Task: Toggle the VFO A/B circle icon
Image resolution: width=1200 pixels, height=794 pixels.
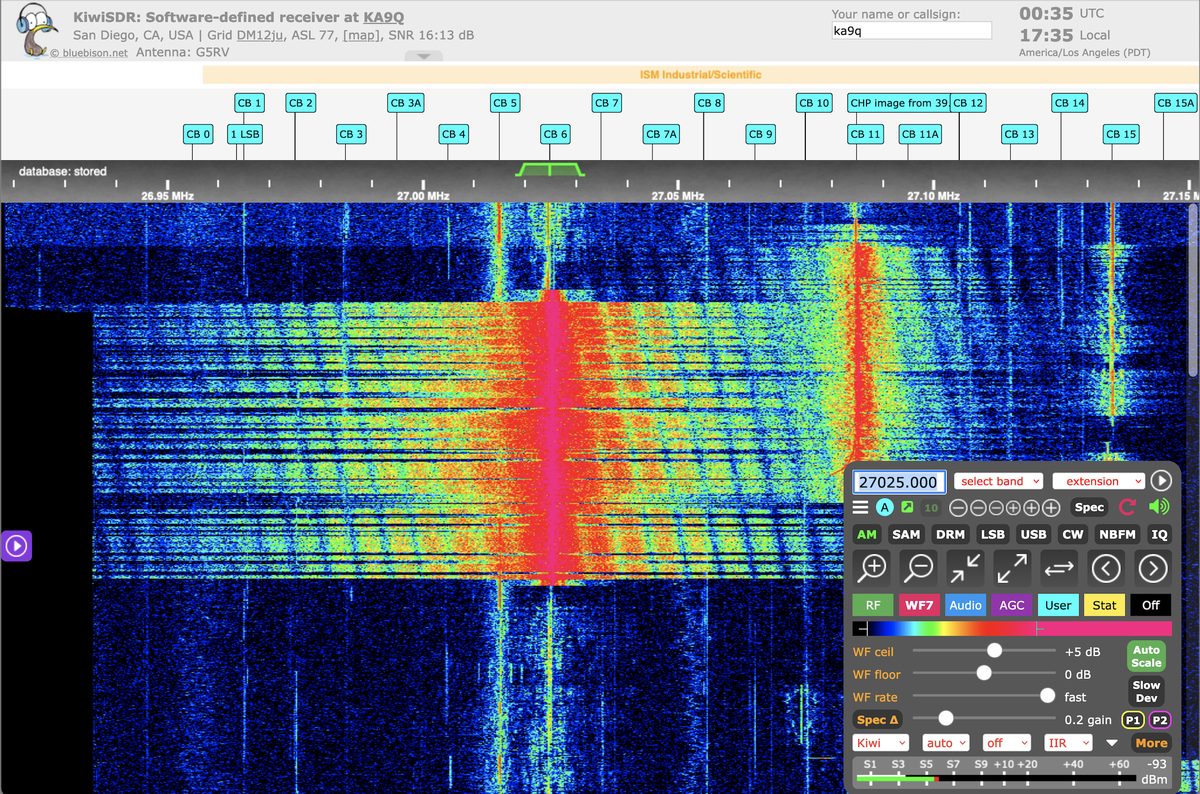Action: [884, 508]
